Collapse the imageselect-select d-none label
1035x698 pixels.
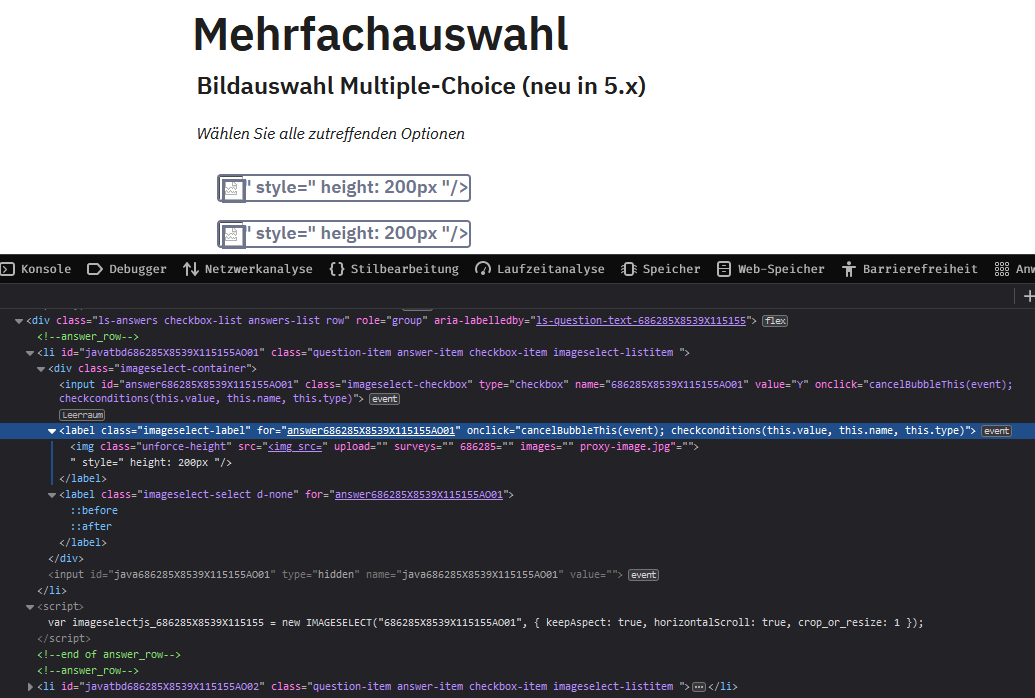click(x=52, y=495)
